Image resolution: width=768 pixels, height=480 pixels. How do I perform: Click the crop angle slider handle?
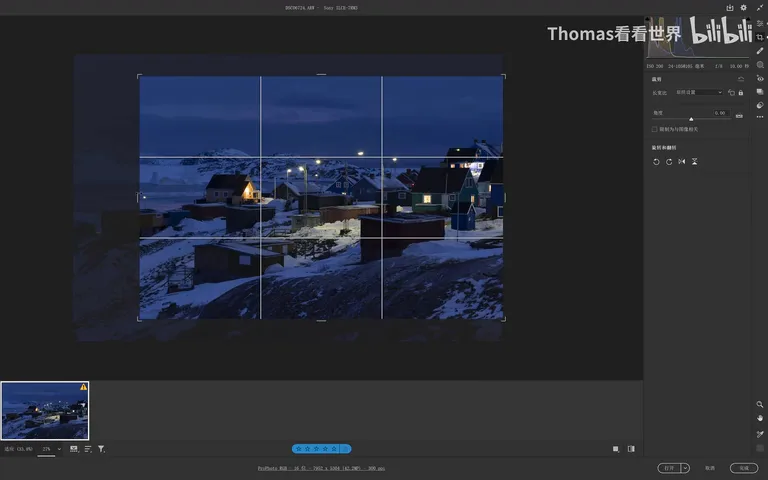[x=691, y=119]
